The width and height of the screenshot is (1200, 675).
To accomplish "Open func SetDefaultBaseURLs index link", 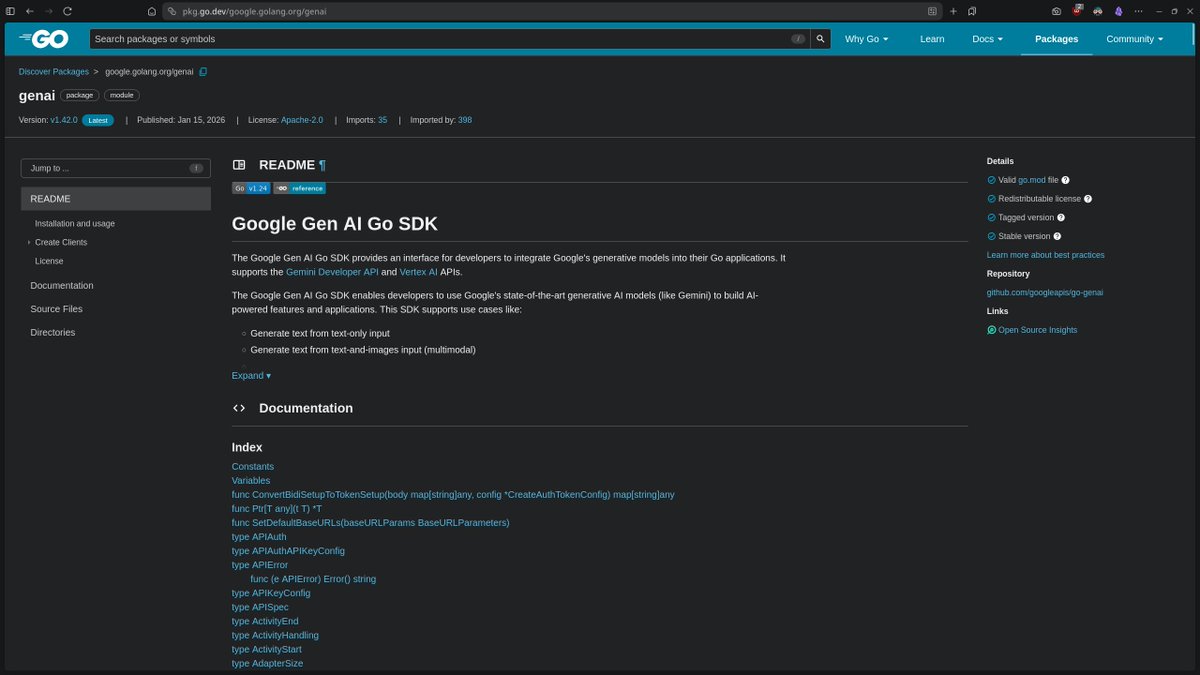I will point(371,523).
